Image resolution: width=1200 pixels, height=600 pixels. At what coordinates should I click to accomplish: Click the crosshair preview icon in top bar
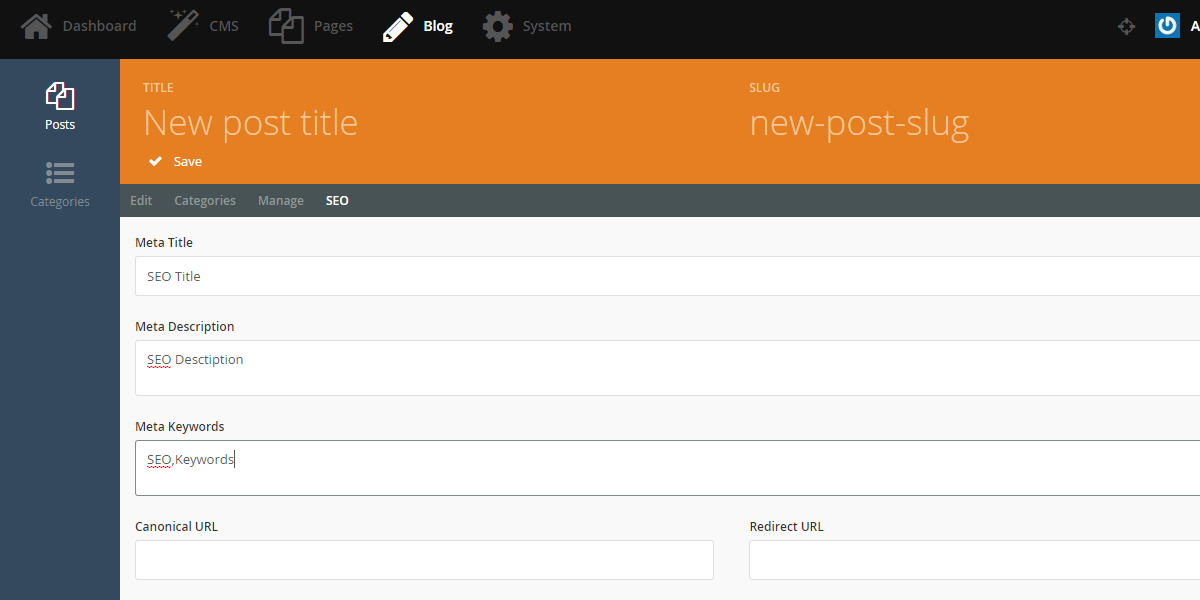click(x=1126, y=27)
